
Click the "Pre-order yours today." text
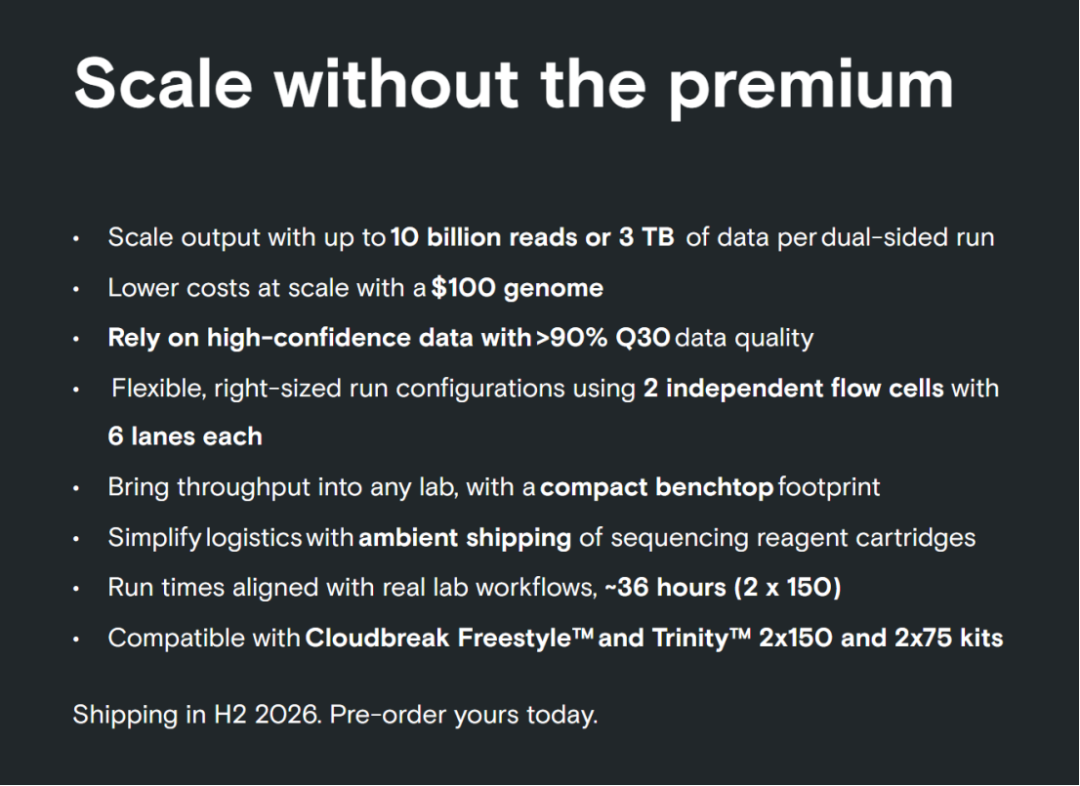(x=463, y=716)
